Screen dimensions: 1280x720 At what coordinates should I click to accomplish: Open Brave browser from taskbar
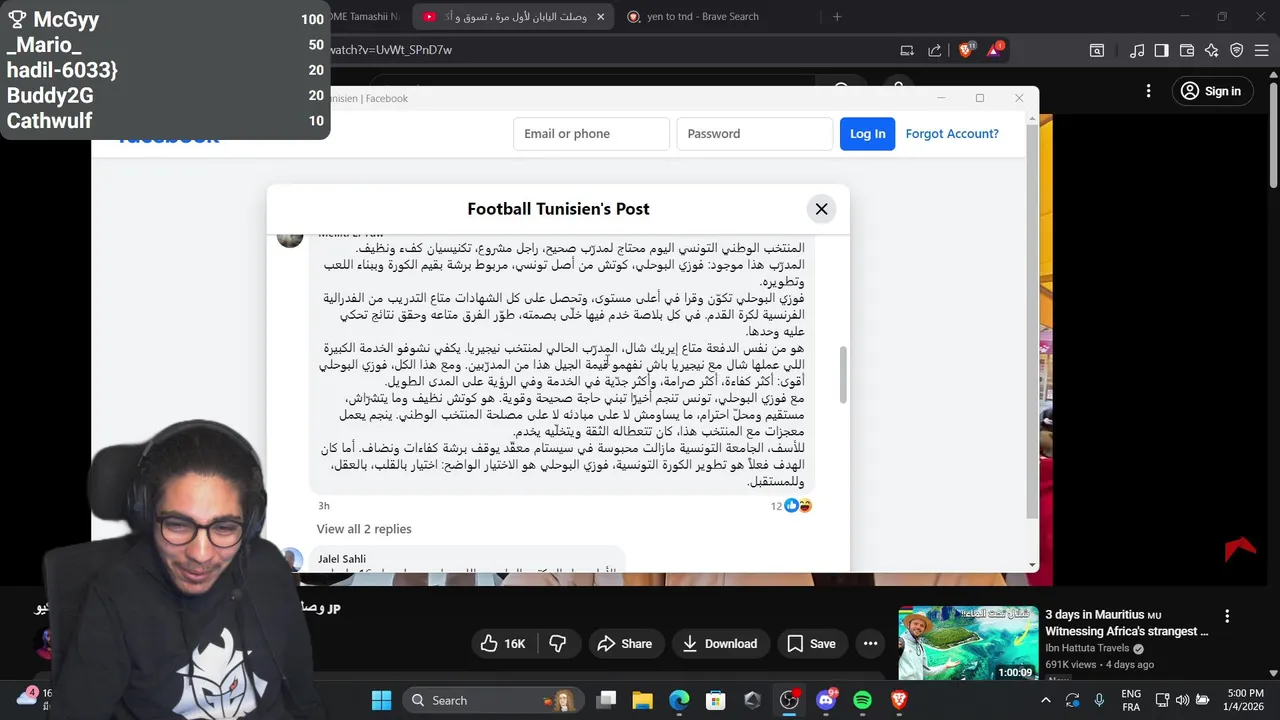[x=899, y=700]
